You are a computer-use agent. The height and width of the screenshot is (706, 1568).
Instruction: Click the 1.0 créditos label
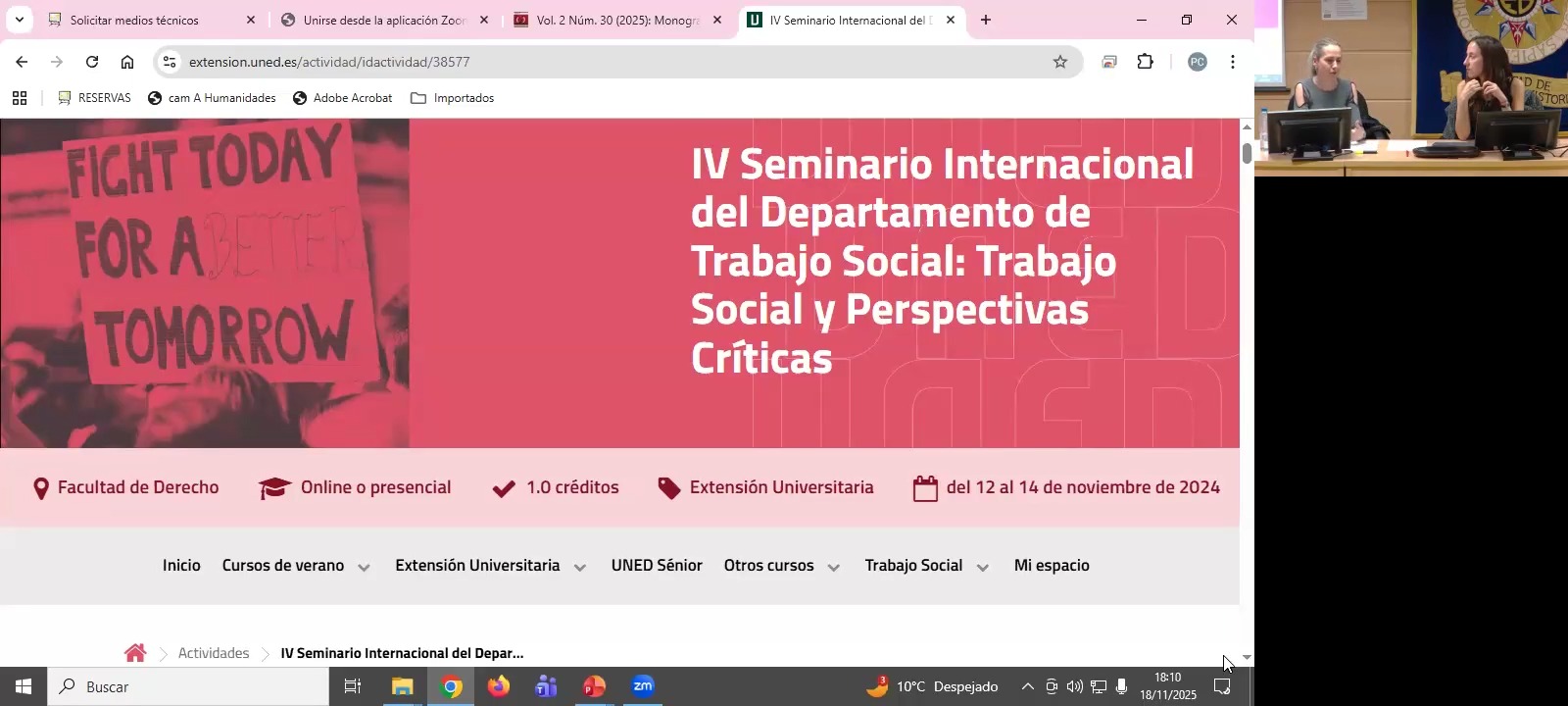tap(572, 487)
